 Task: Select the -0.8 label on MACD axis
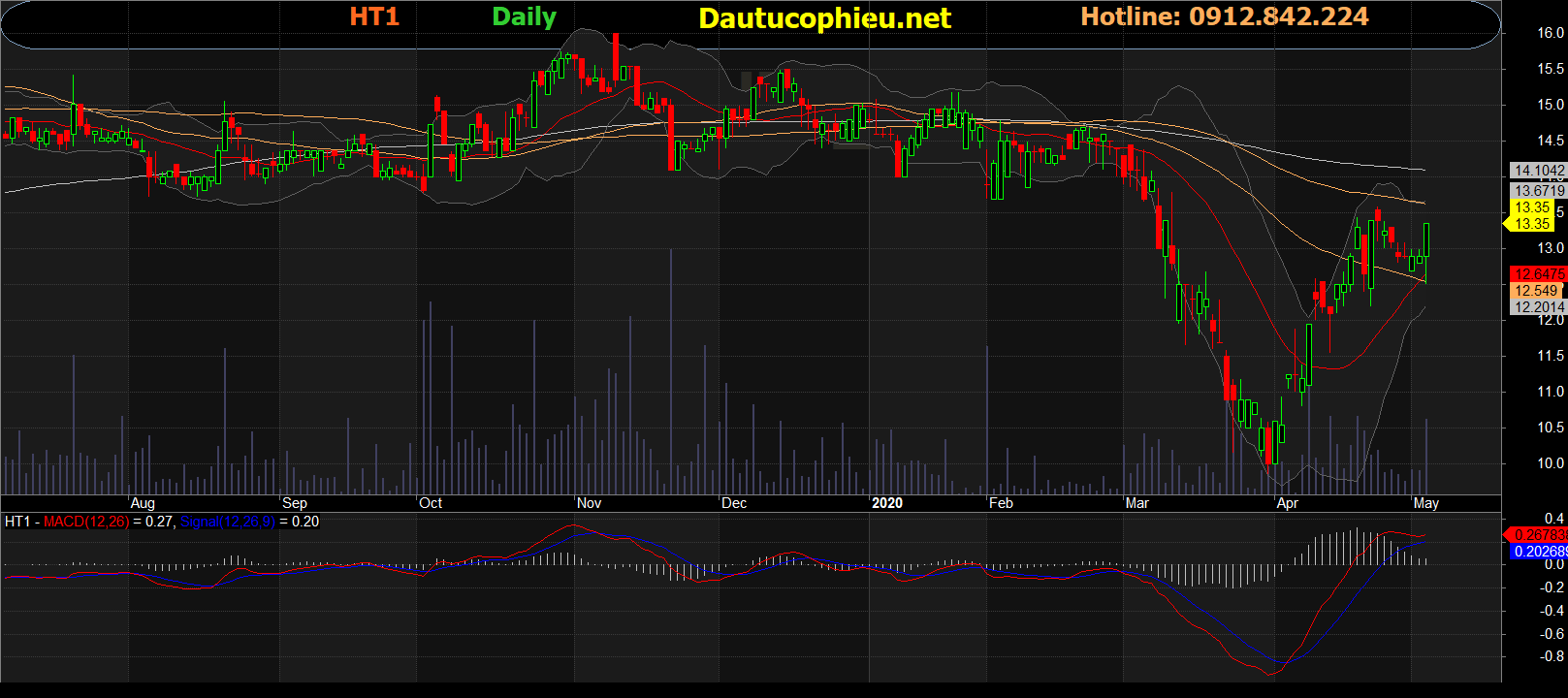point(1552,656)
